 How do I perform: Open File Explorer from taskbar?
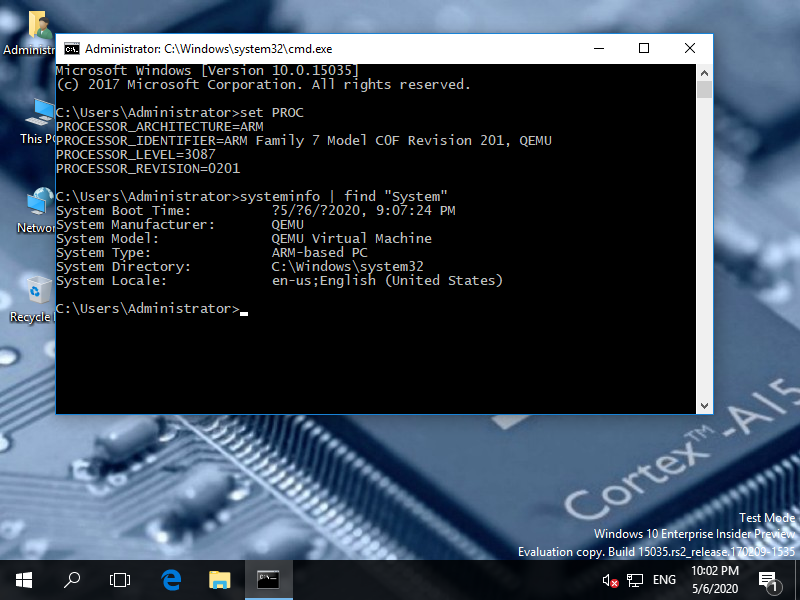tap(219, 580)
